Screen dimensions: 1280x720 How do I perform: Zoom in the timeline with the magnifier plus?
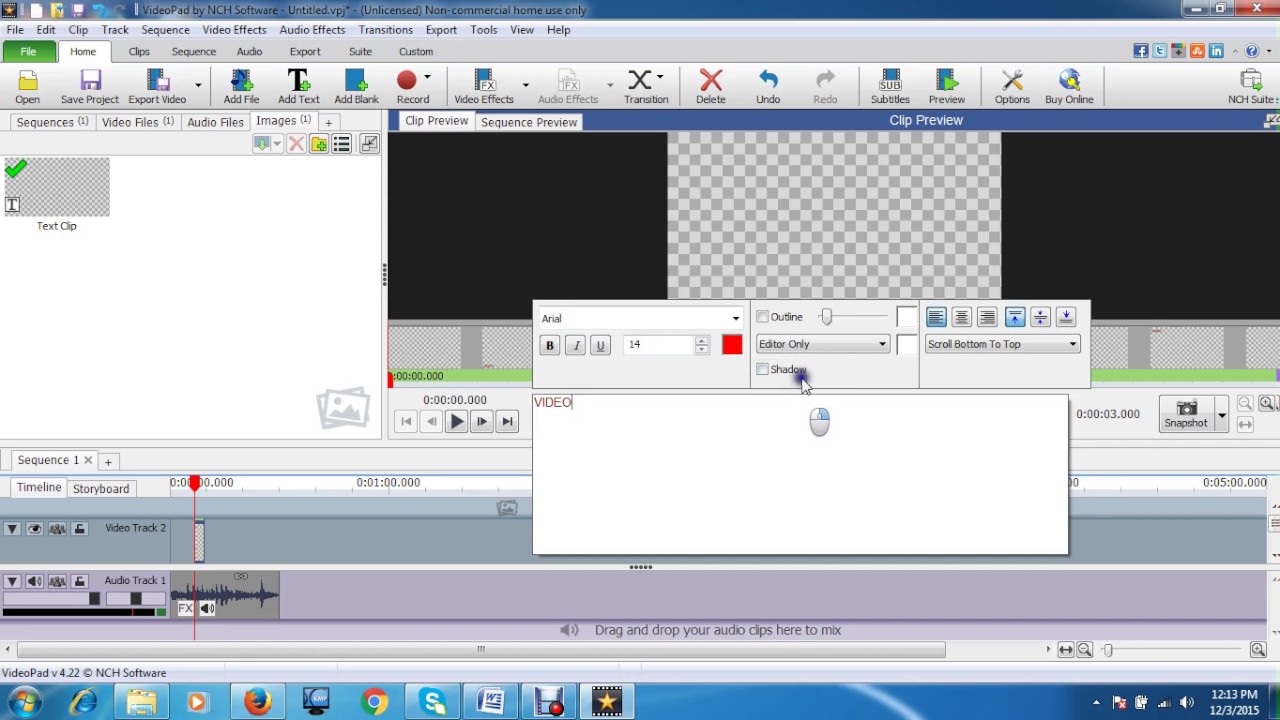pyautogui.click(x=1258, y=650)
